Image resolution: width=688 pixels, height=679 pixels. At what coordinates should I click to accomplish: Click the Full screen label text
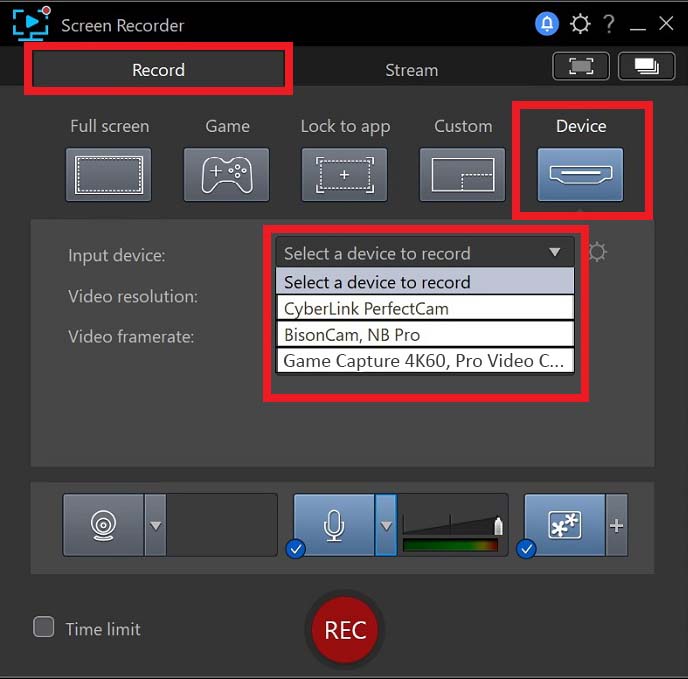click(x=110, y=126)
